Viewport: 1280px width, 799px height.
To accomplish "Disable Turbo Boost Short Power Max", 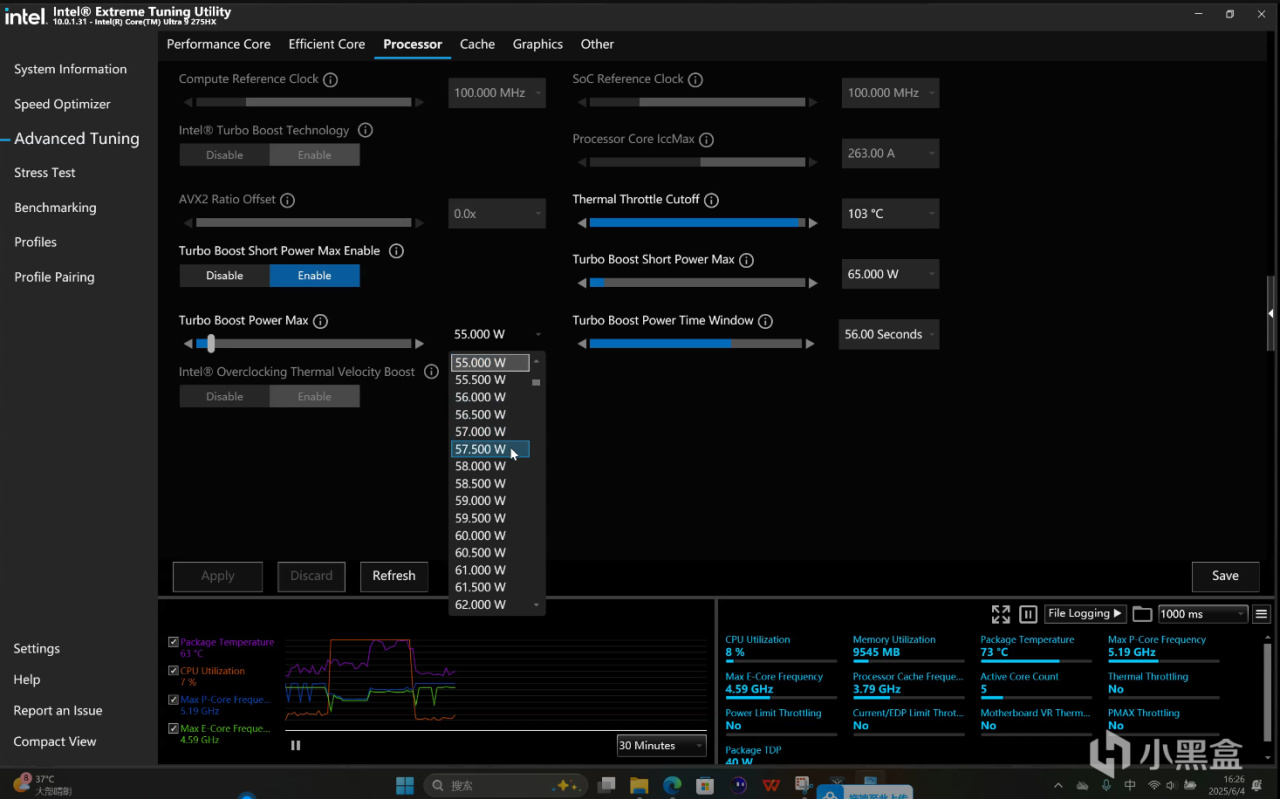I will [x=225, y=276].
